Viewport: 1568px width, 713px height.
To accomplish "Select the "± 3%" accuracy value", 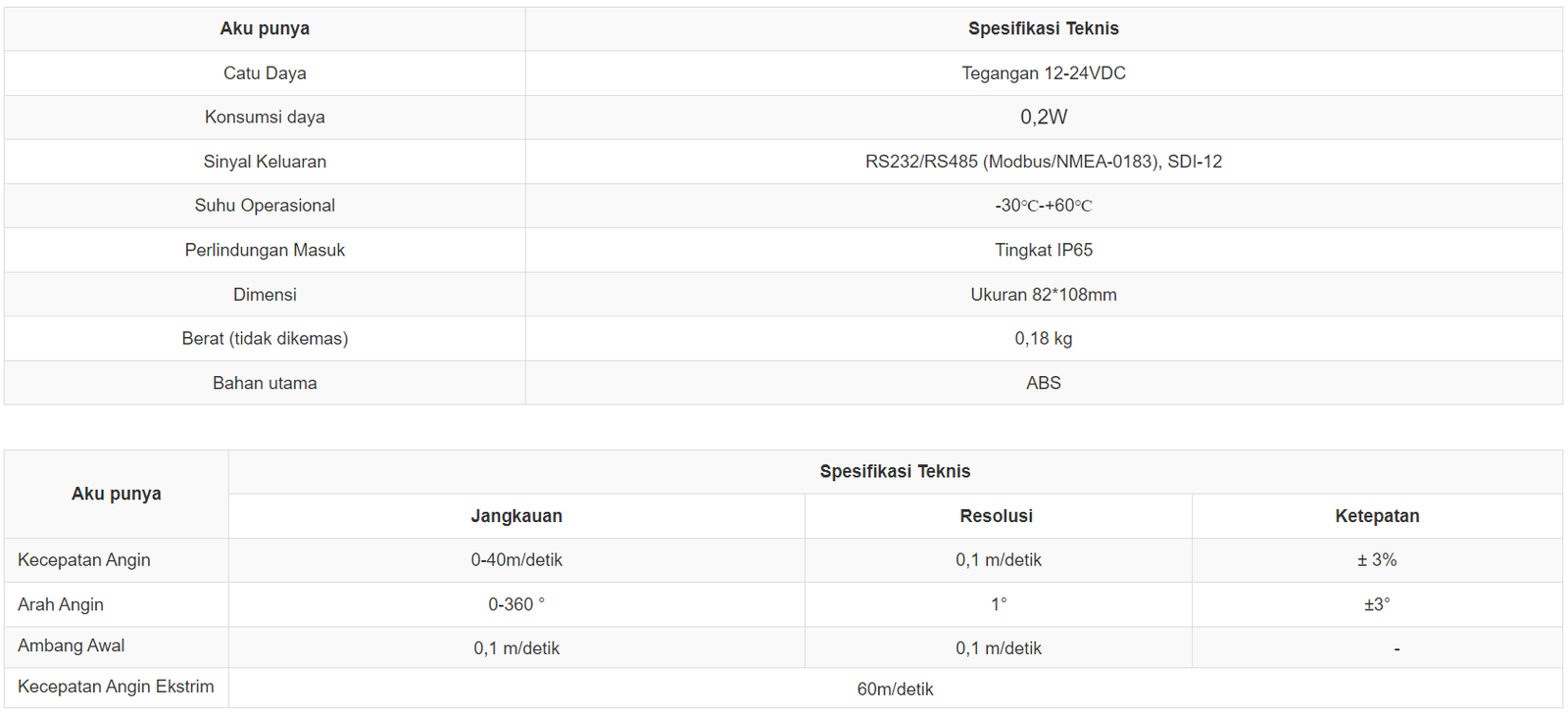I will click(1376, 560).
